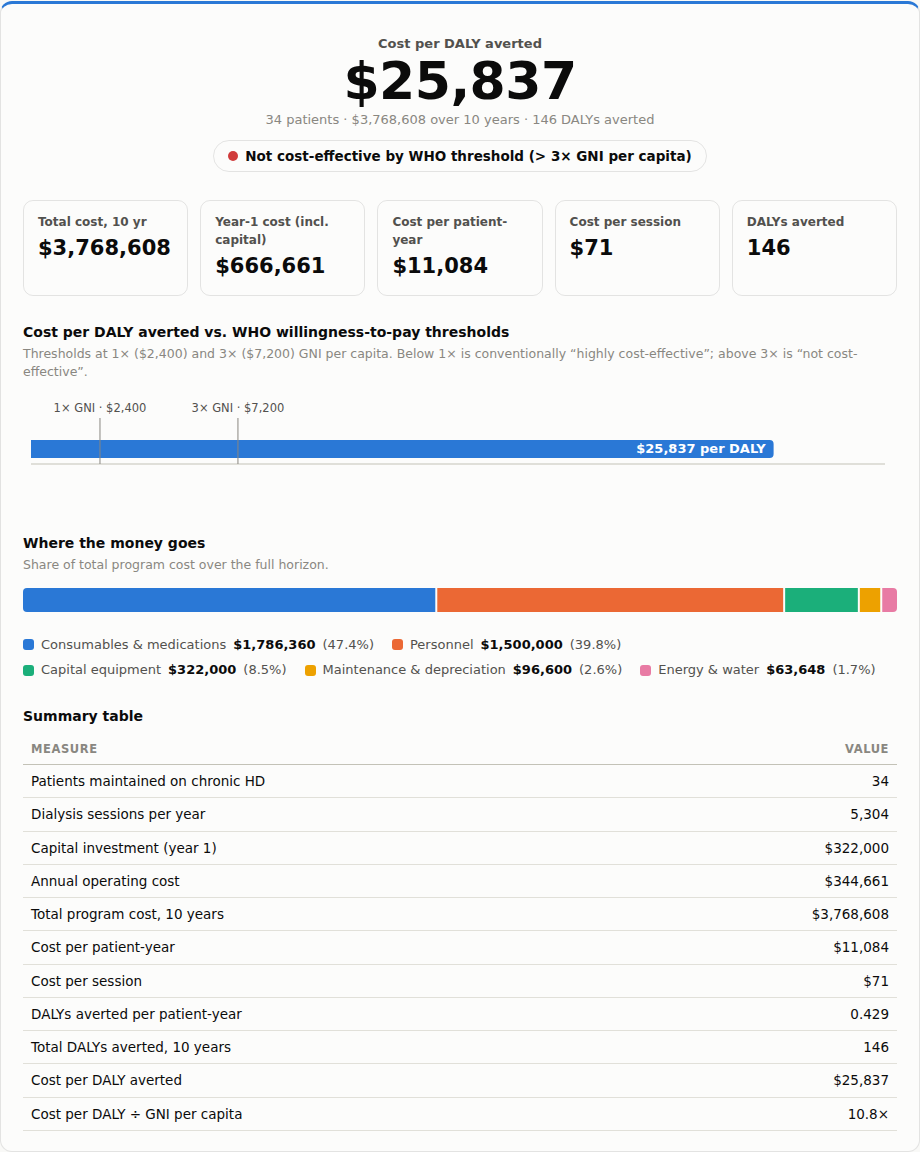920x1152 pixels.
Task: Click the 'Cost per DALY averted' table row label
Action: tap(107, 1080)
